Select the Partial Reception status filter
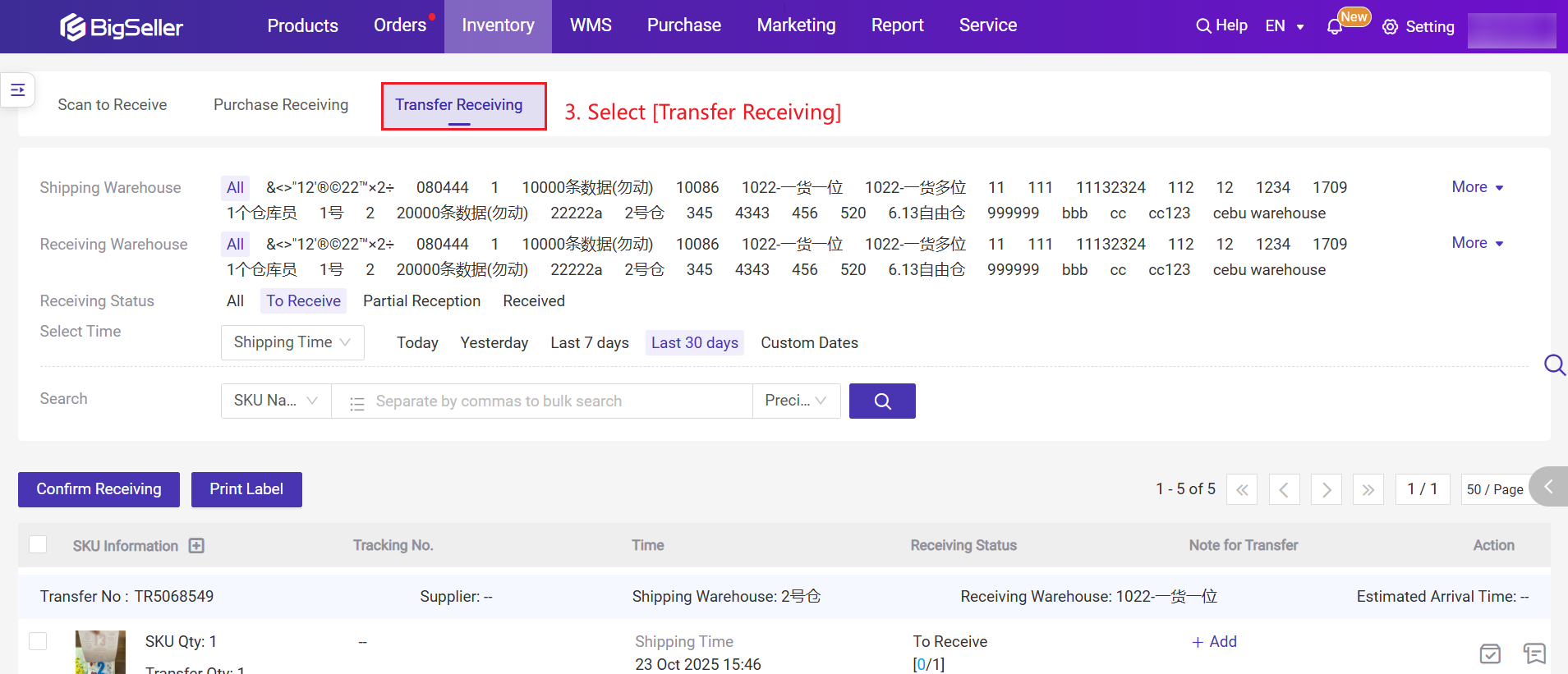Image resolution: width=1568 pixels, height=674 pixels. (x=421, y=301)
